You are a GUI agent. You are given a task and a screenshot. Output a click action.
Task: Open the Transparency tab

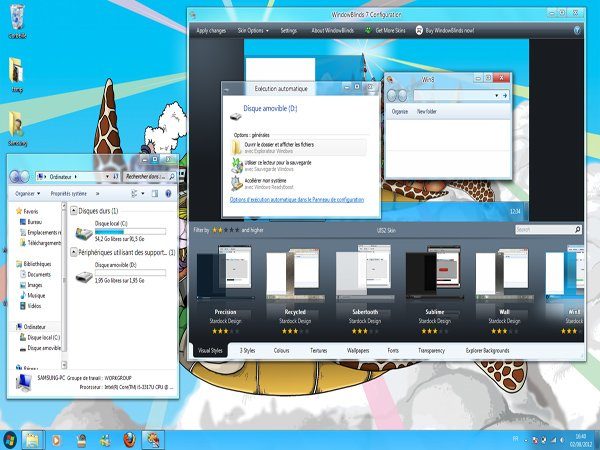point(431,351)
